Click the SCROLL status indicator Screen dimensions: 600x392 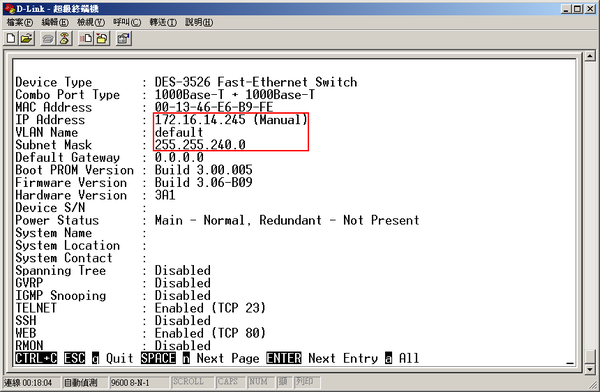pyautogui.click(x=193, y=382)
